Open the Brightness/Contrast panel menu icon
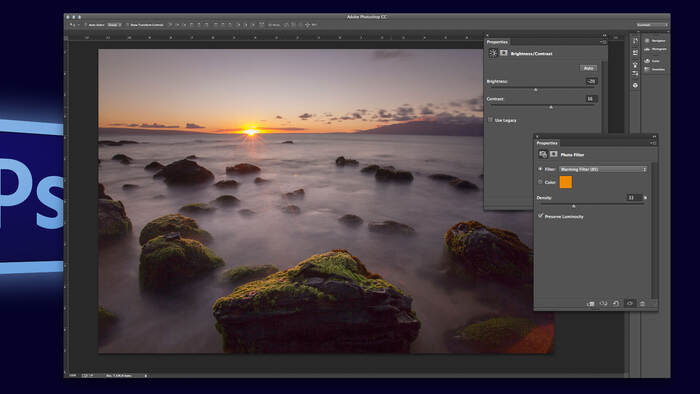 pyautogui.click(x=603, y=42)
